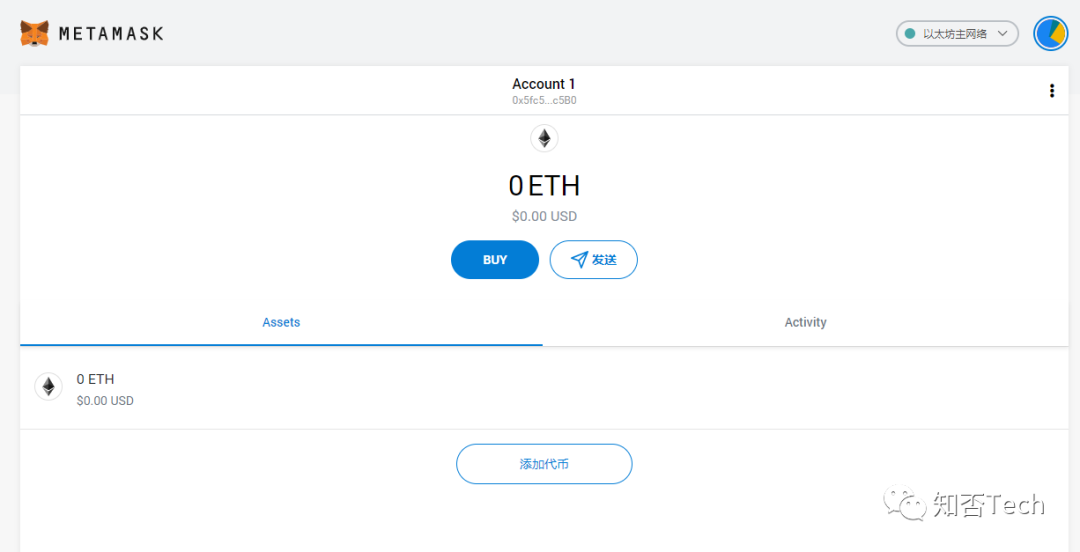
Task: Open the three-dot account options menu
Action: 1052,91
